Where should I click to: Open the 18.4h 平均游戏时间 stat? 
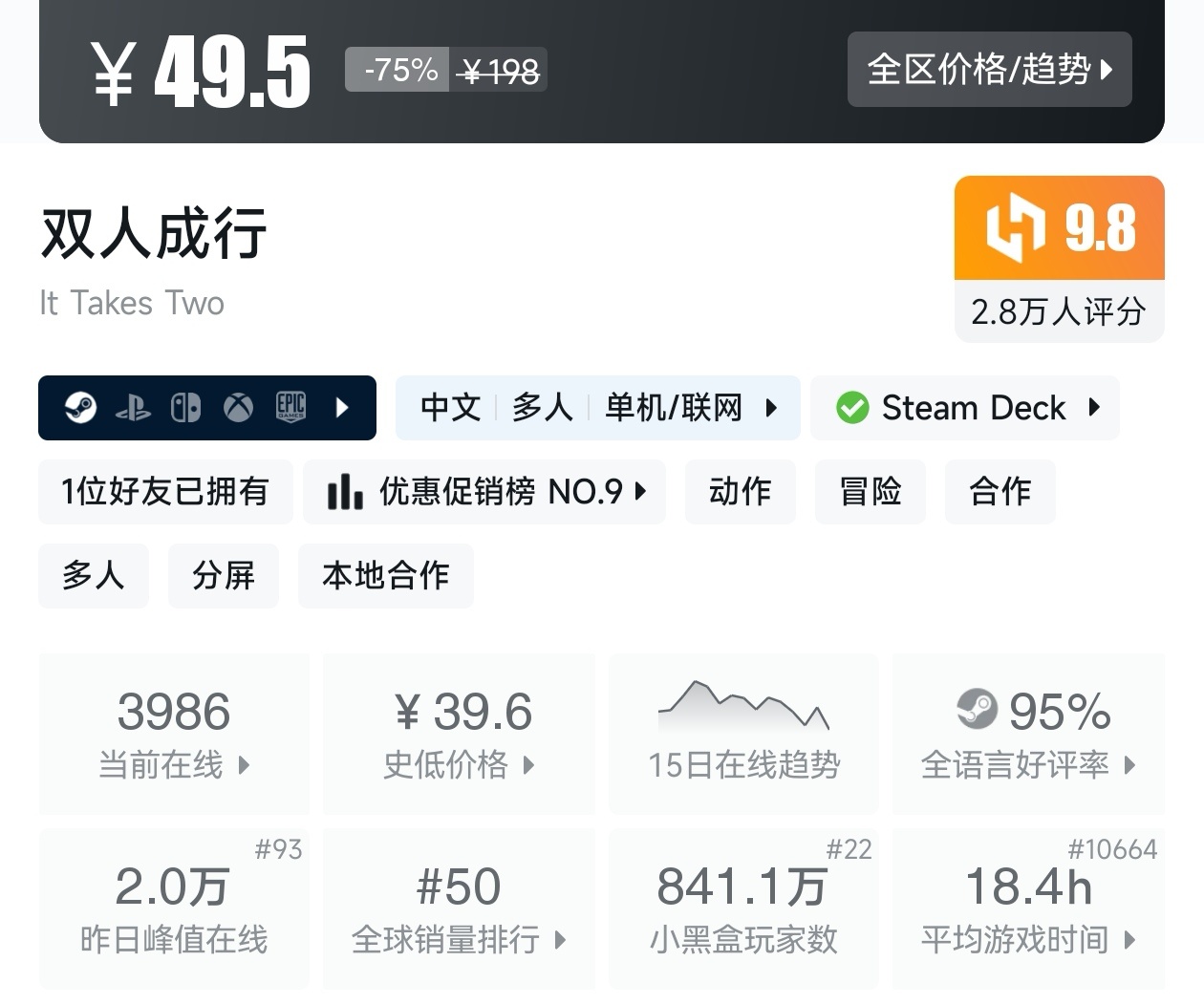point(1028,908)
